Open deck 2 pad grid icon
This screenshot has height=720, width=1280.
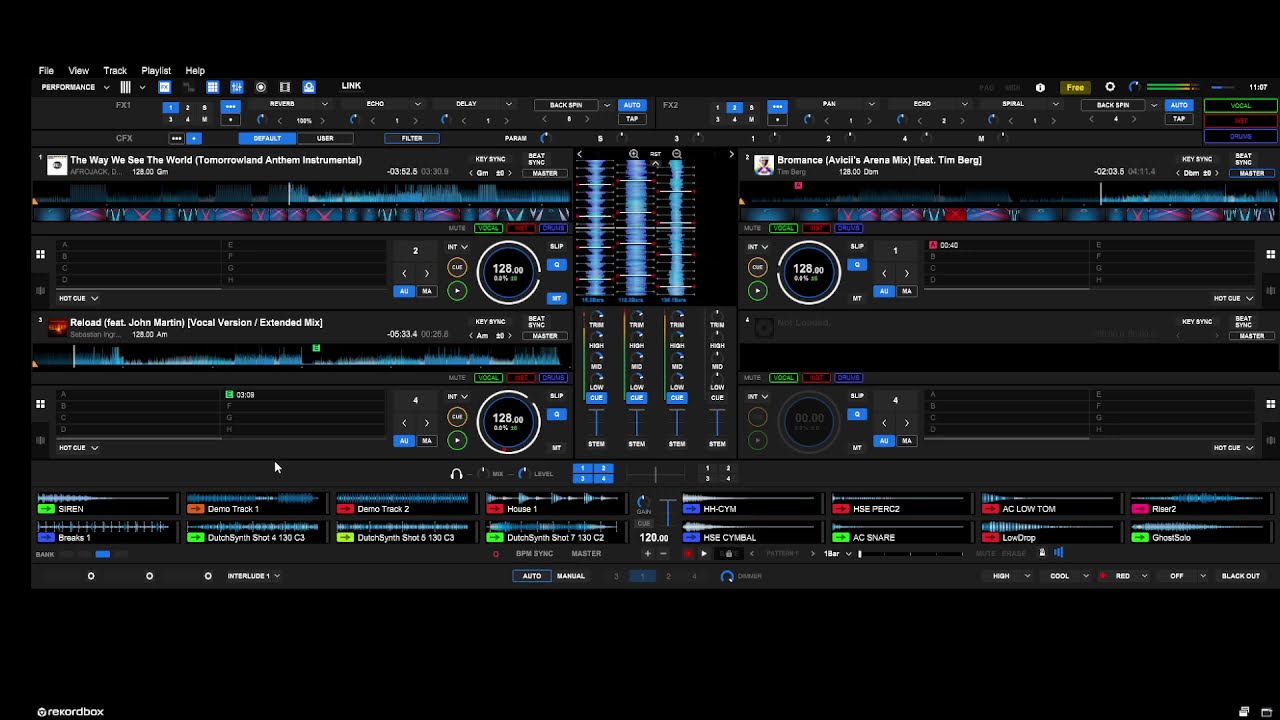[1271, 255]
